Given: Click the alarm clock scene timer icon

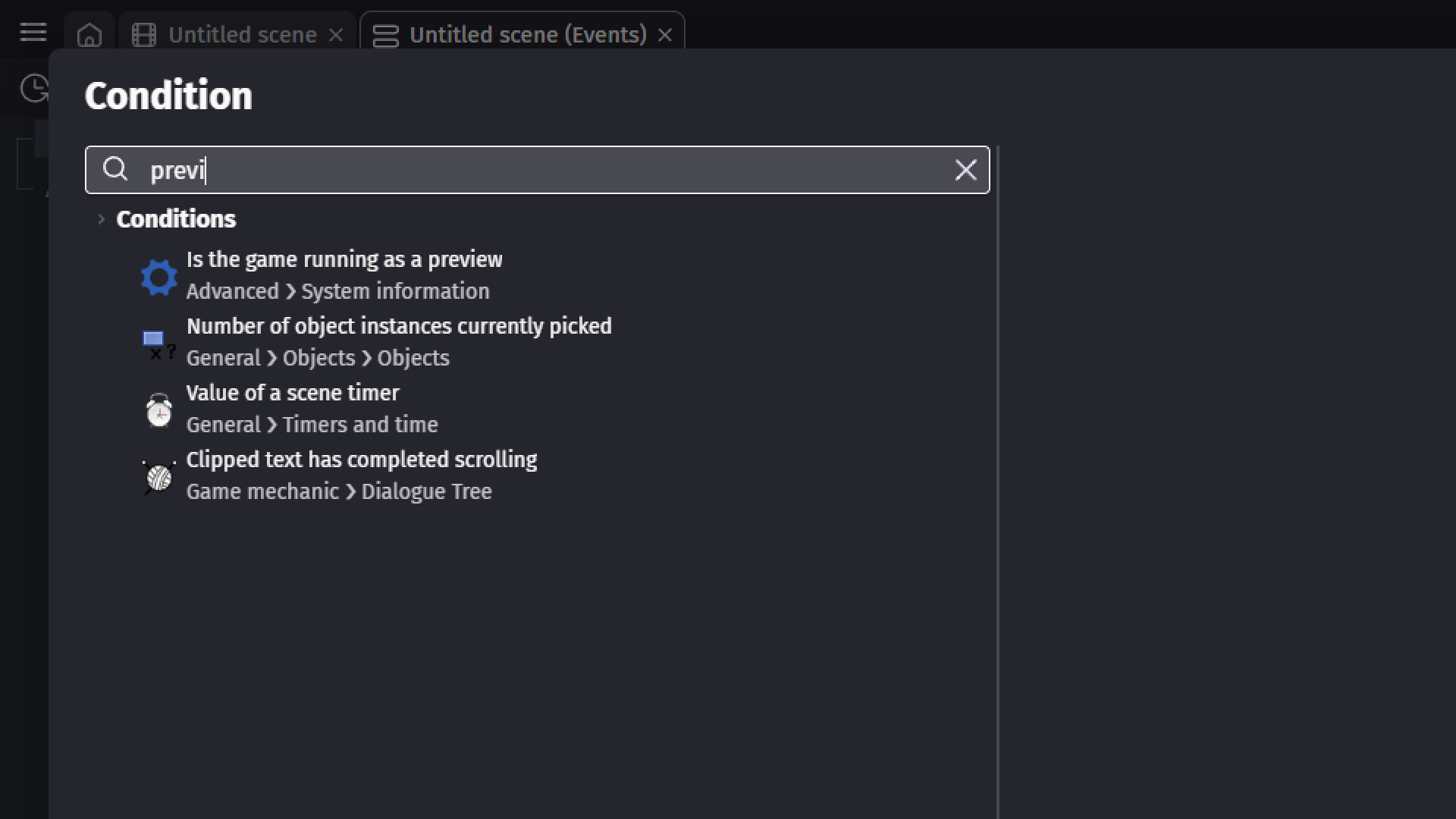Looking at the screenshot, I should 159,410.
